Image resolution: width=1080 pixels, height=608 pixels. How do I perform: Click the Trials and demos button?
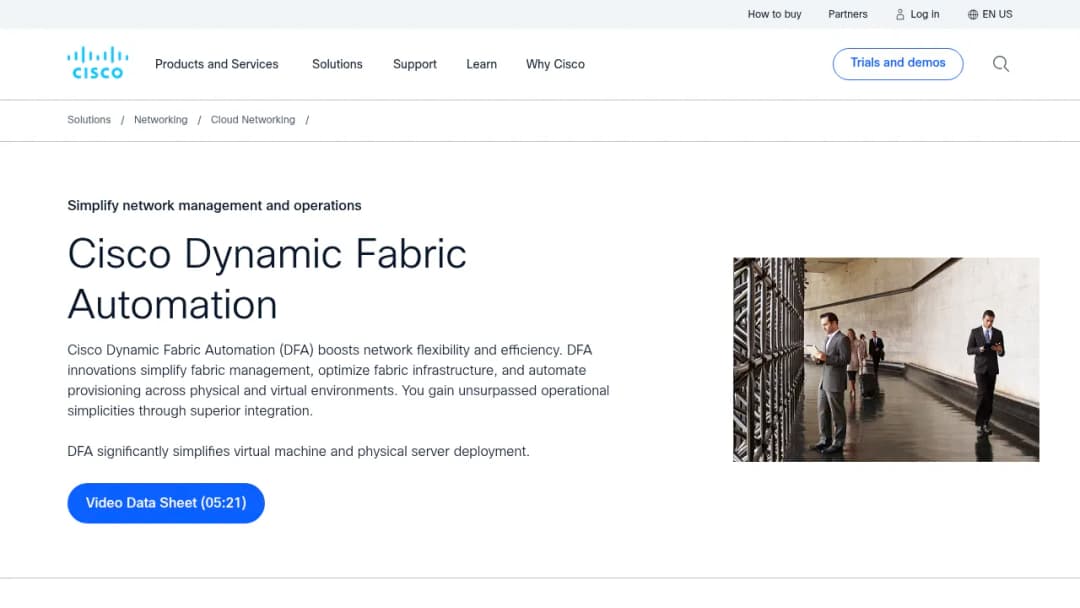coord(897,63)
